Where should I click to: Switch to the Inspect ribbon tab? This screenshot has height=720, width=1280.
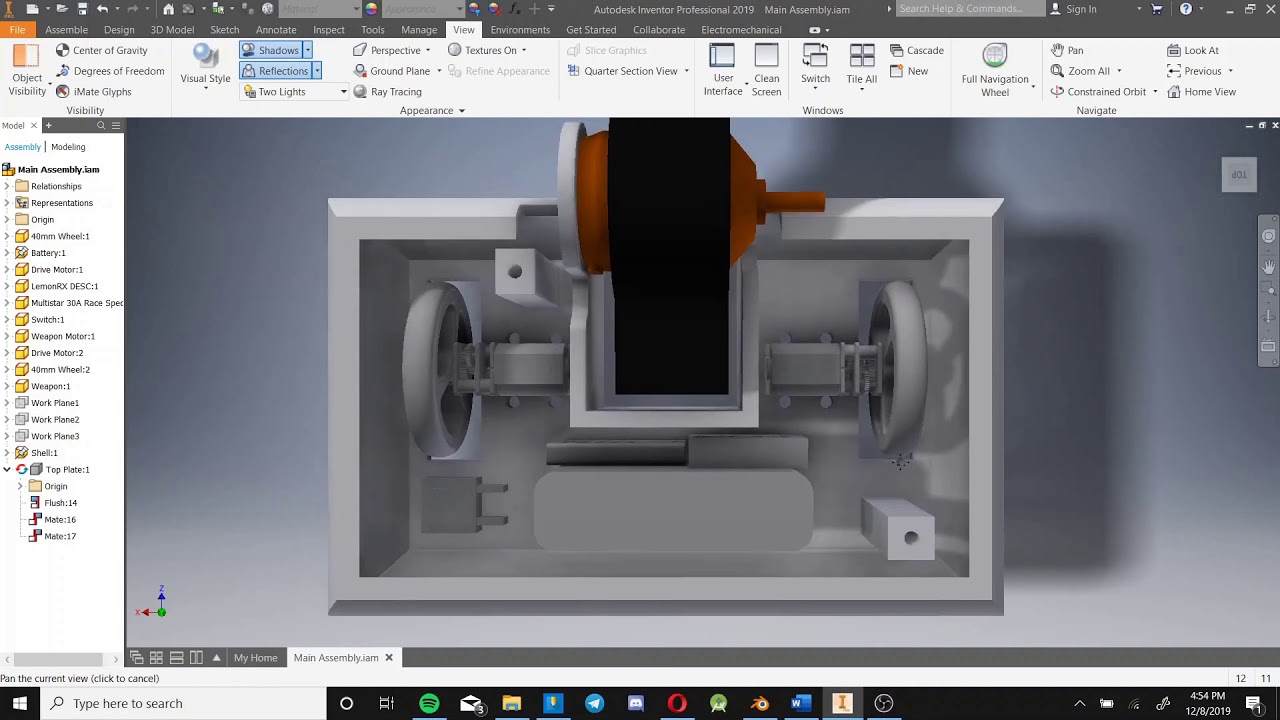328,30
